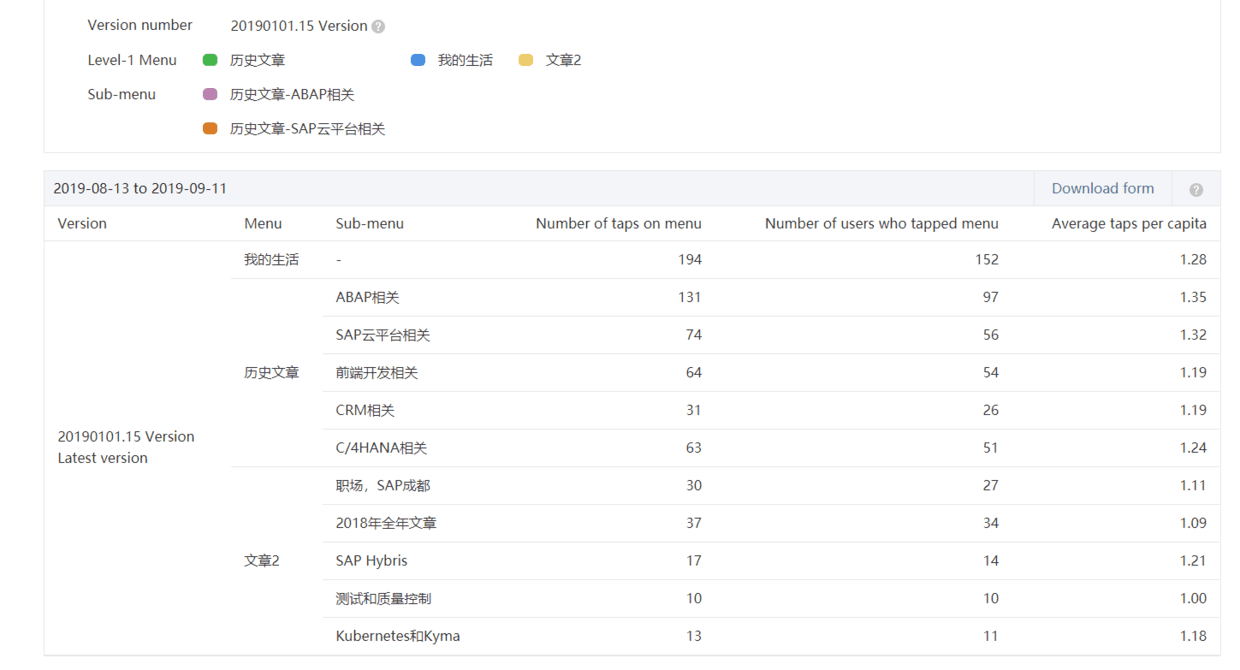Click the 20190101.15 Version text at top

(299, 26)
